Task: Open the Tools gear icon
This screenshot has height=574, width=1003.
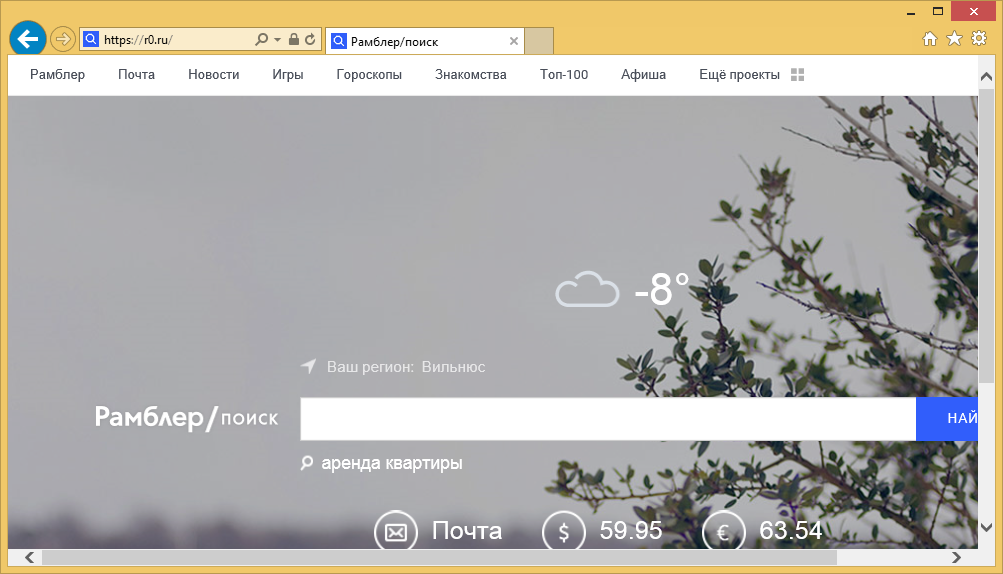Action: point(978,39)
